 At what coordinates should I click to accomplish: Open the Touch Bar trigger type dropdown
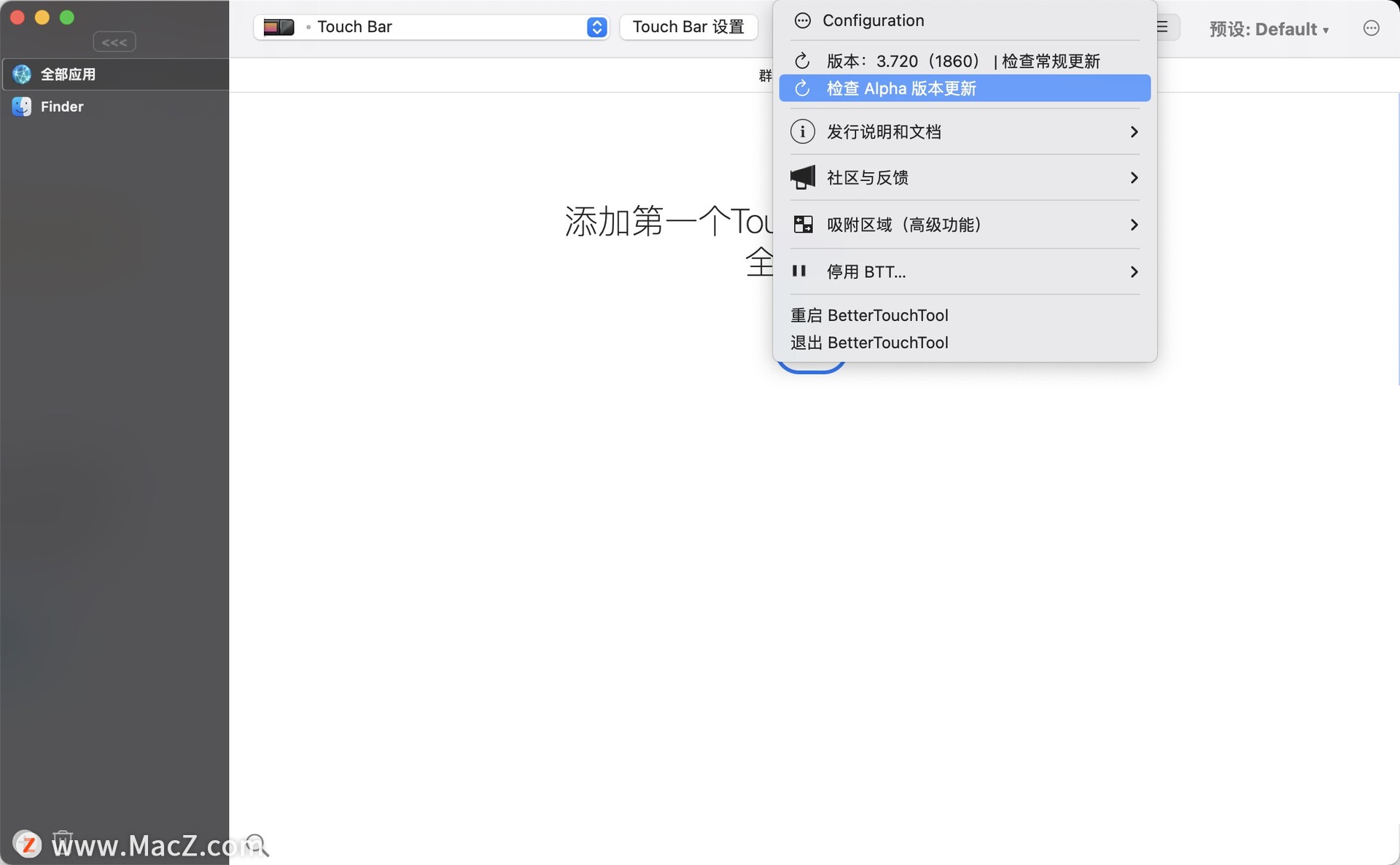(x=596, y=27)
